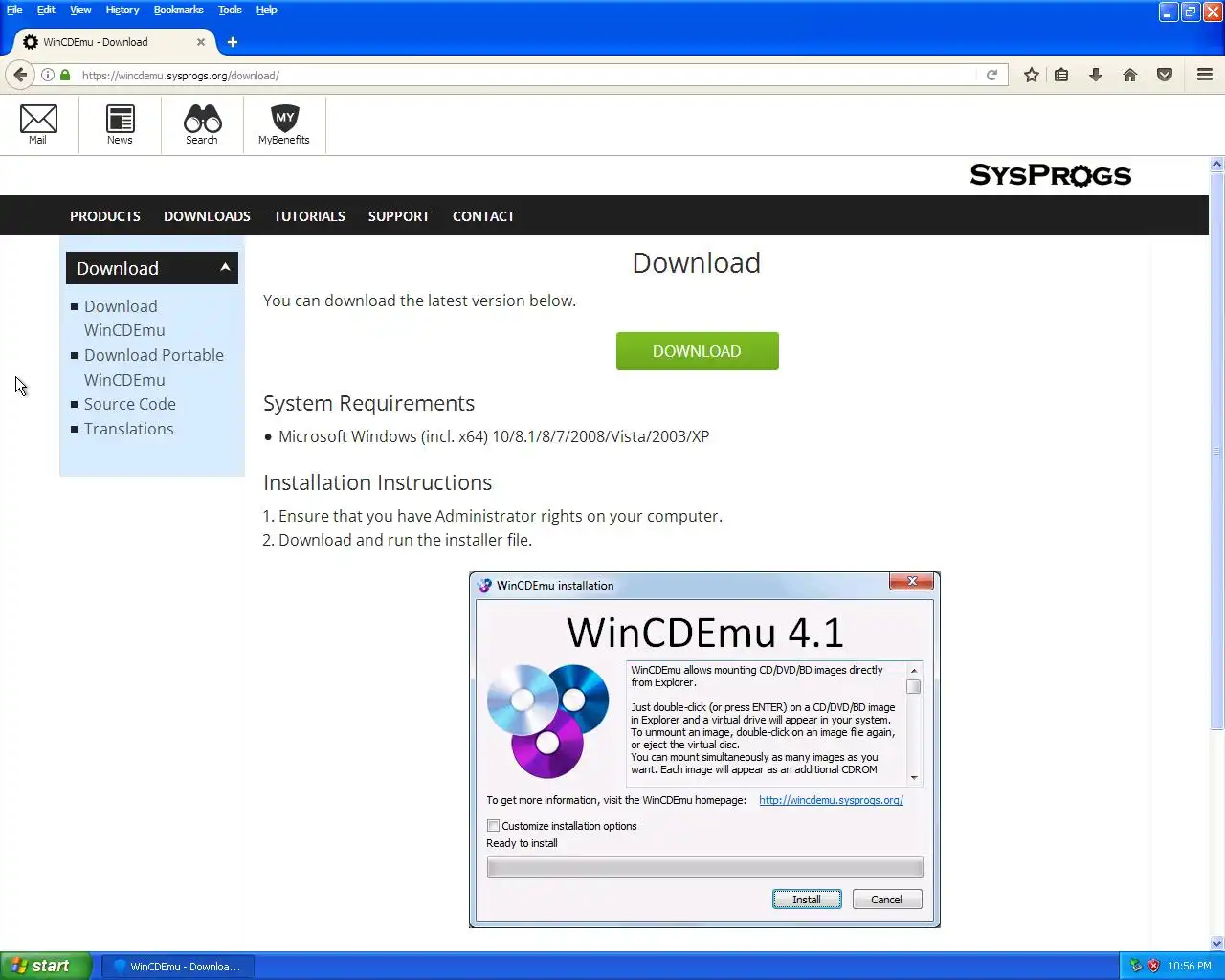Show bookmarks list icon

1061,75
